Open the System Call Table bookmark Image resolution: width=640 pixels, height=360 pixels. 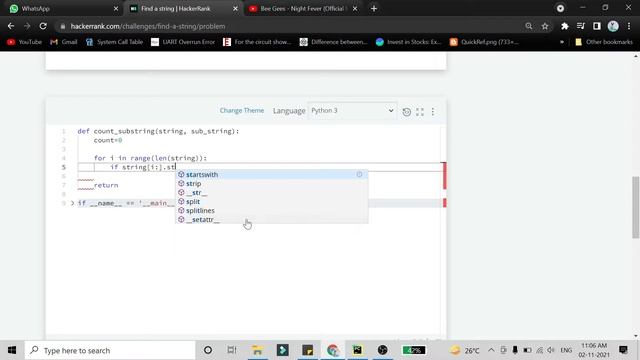tap(114, 42)
